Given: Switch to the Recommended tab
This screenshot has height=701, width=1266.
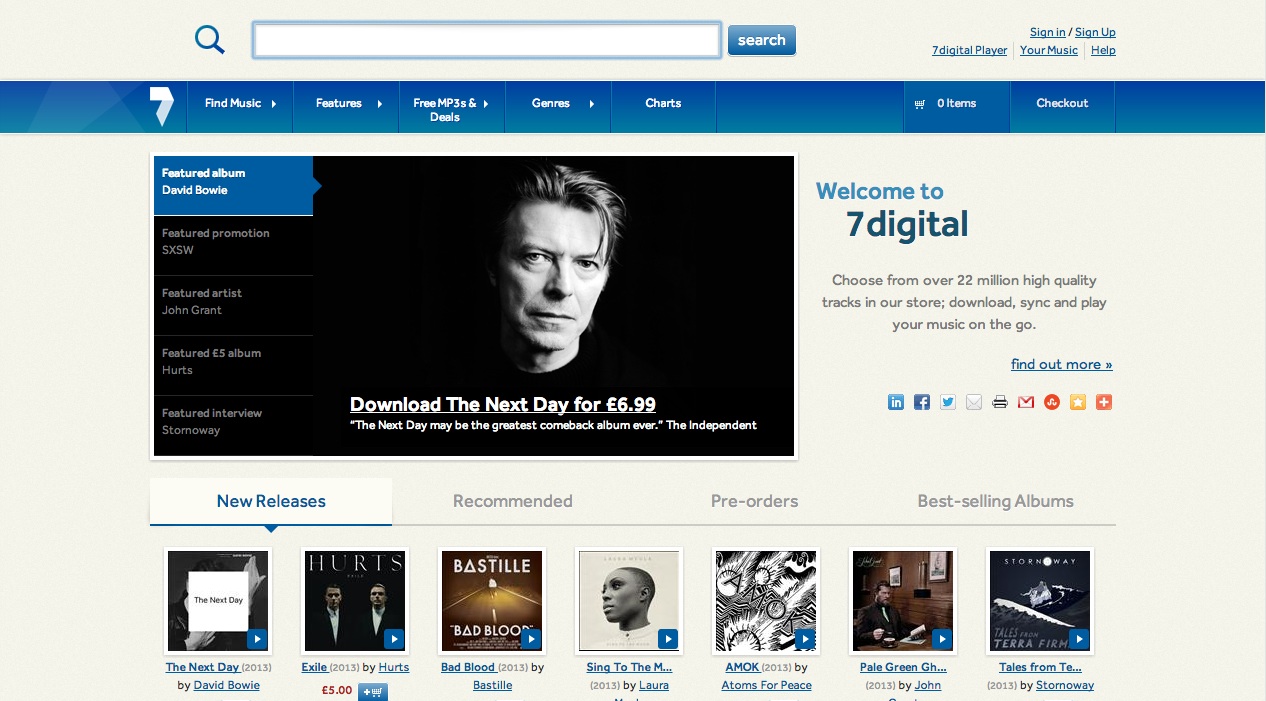Looking at the screenshot, I should pyautogui.click(x=512, y=500).
